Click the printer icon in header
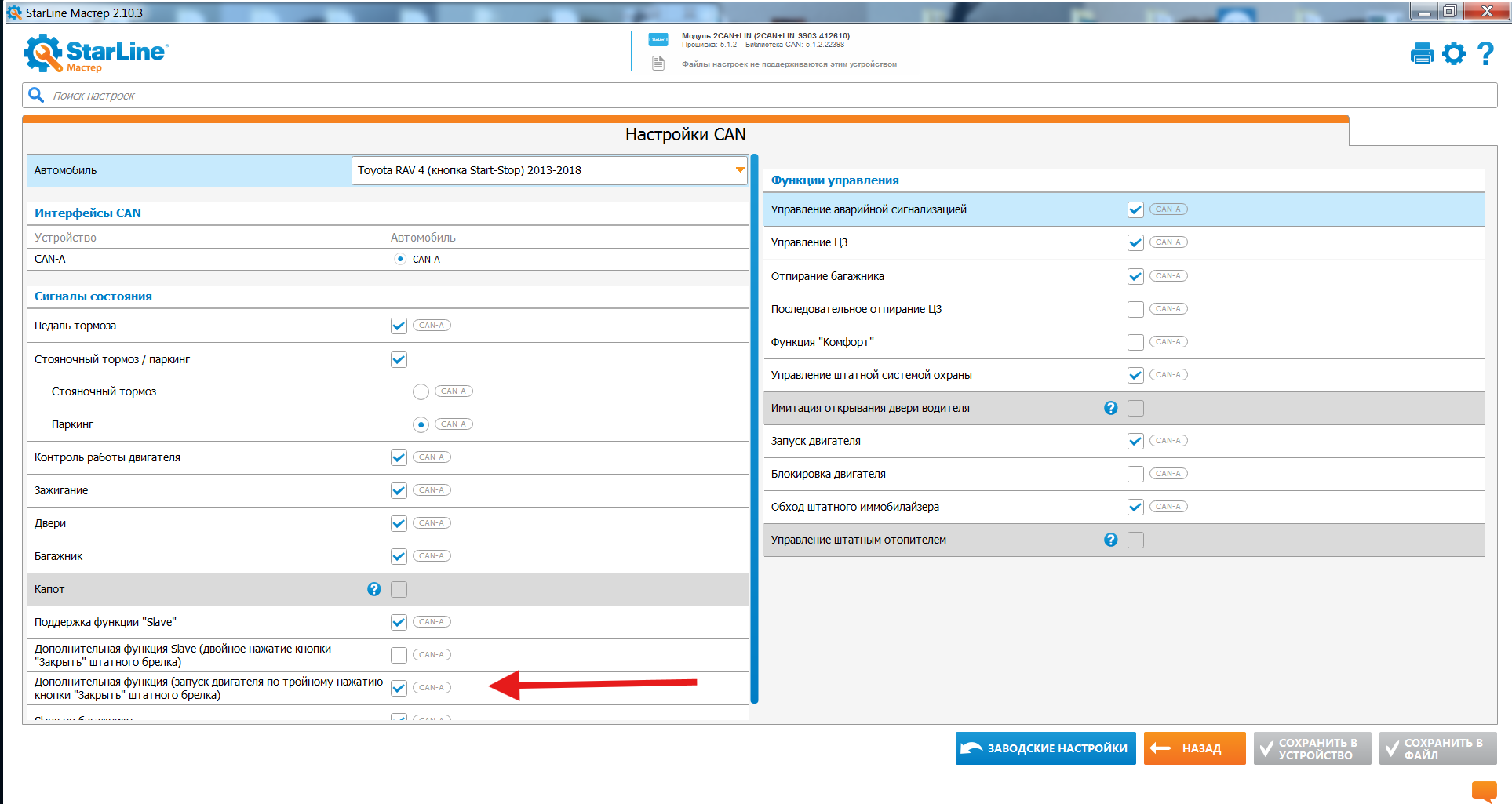The width and height of the screenshot is (1512, 804). click(1422, 54)
